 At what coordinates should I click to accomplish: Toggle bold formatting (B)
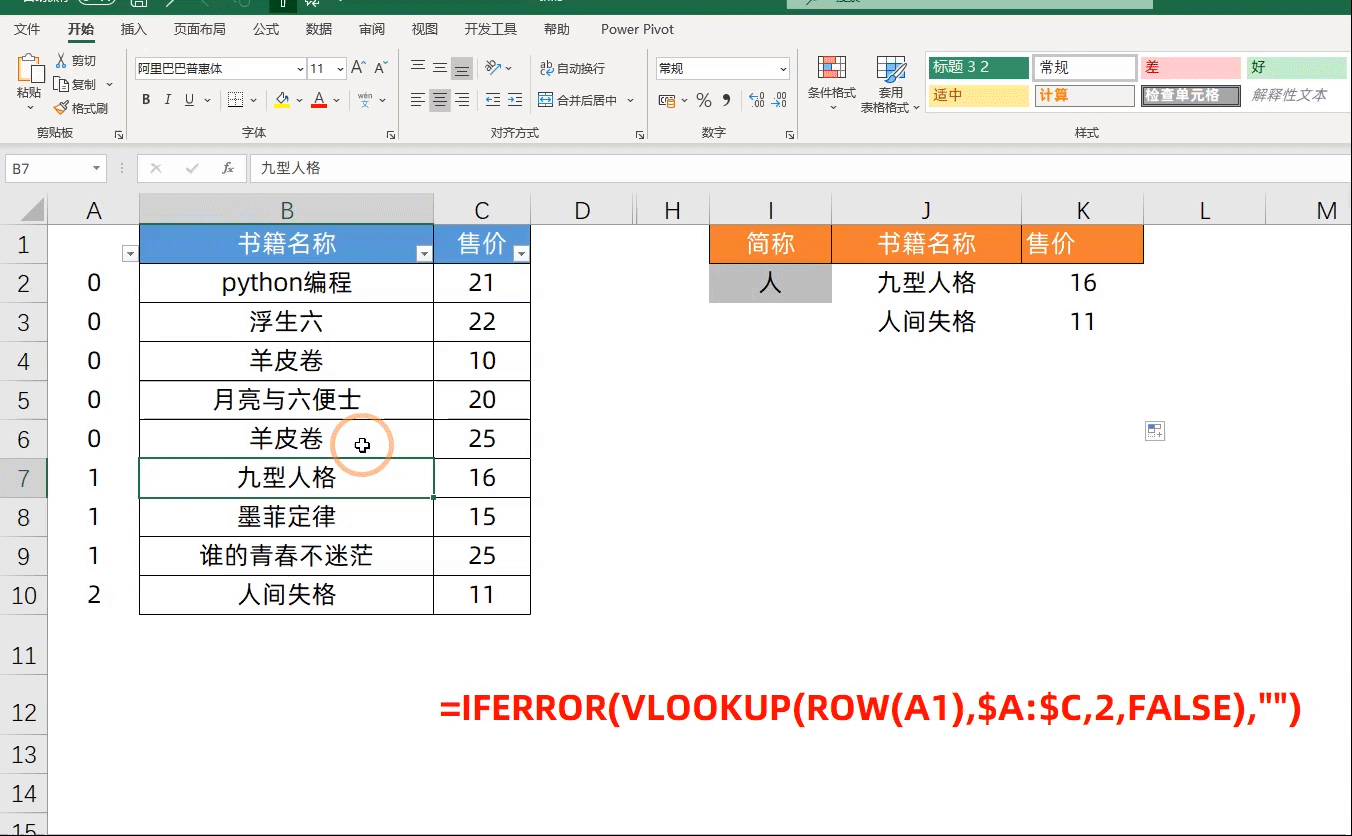(146, 100)
